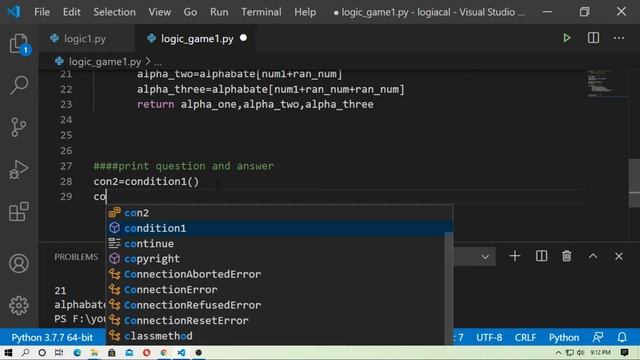
Task: Open the Accounts menu icon
Action: (x=19, y=263)
